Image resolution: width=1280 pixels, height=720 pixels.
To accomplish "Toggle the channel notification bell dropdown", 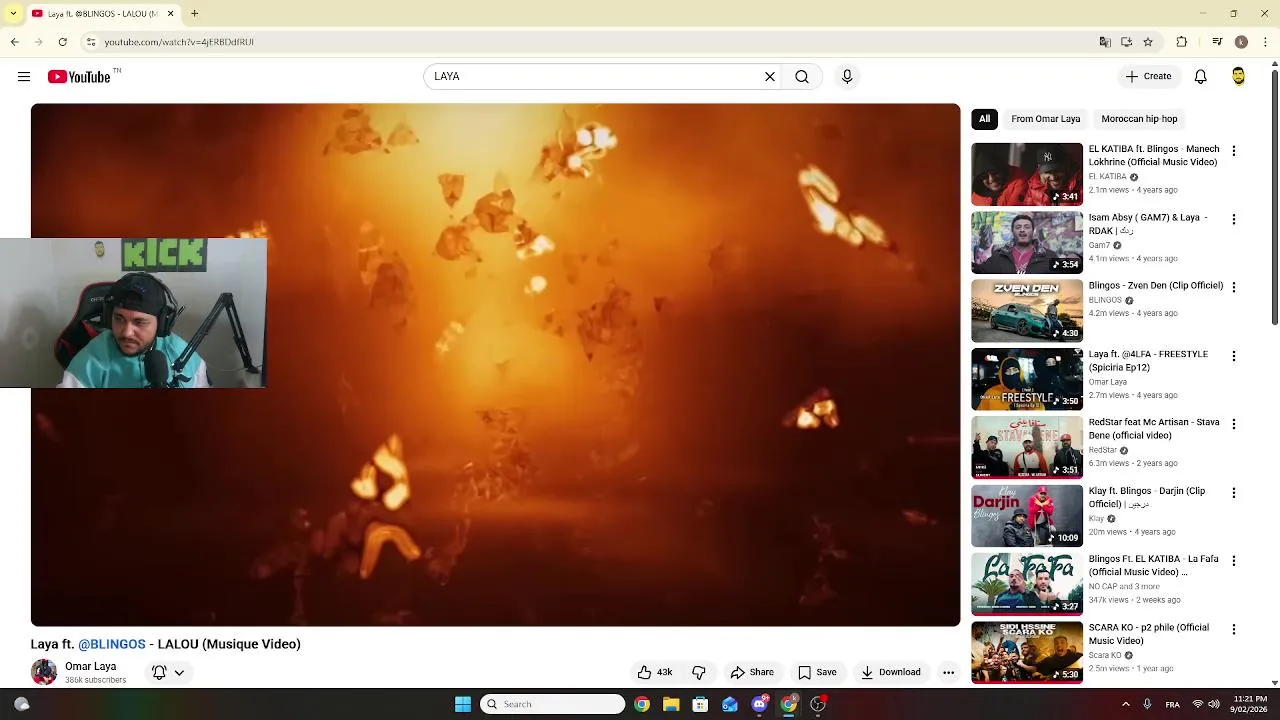I will tap(168, 672).
